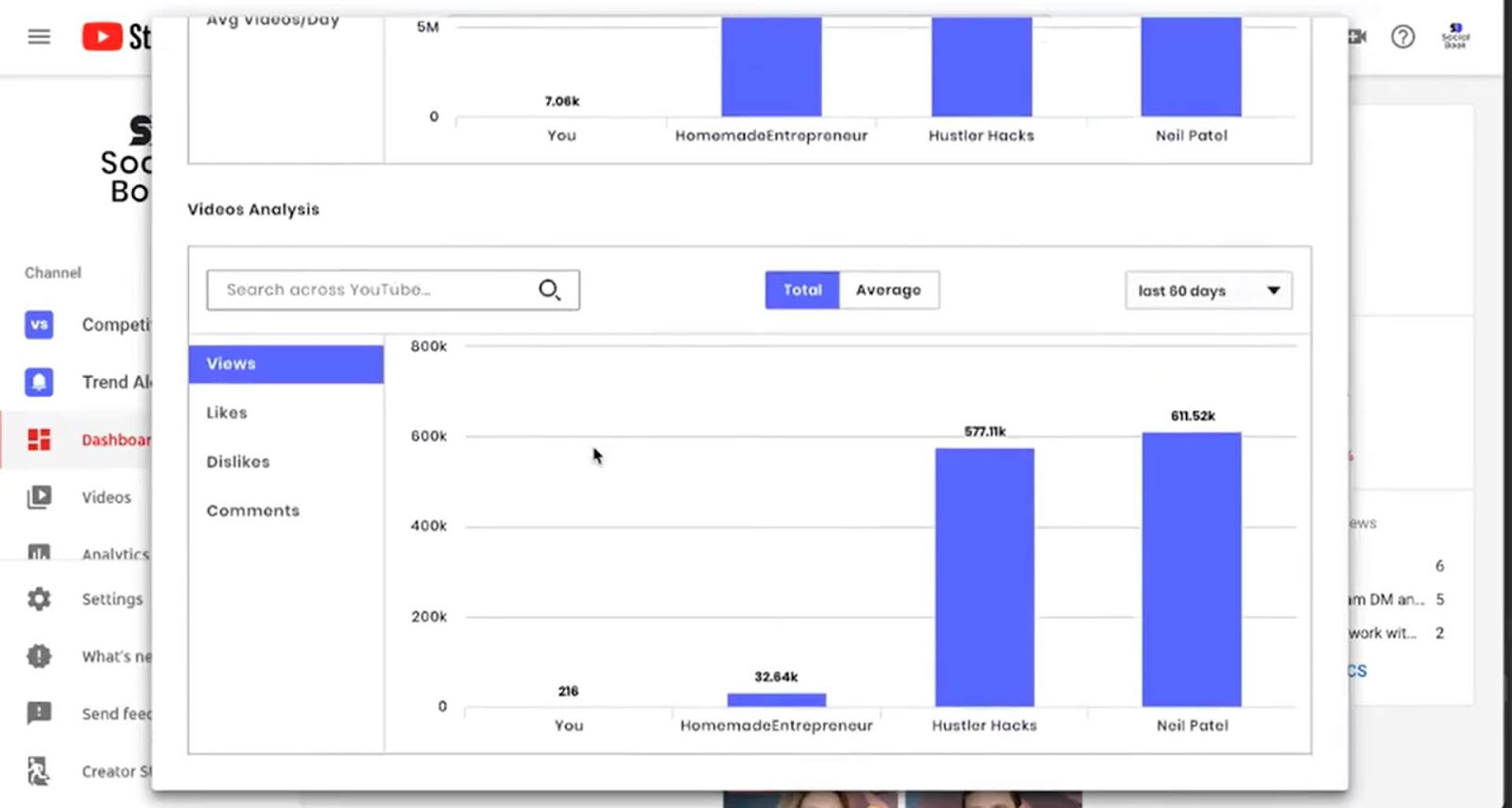Click the Competitors VS sidebar icon
Screen dimensions: 1512x808
(39, 324)
